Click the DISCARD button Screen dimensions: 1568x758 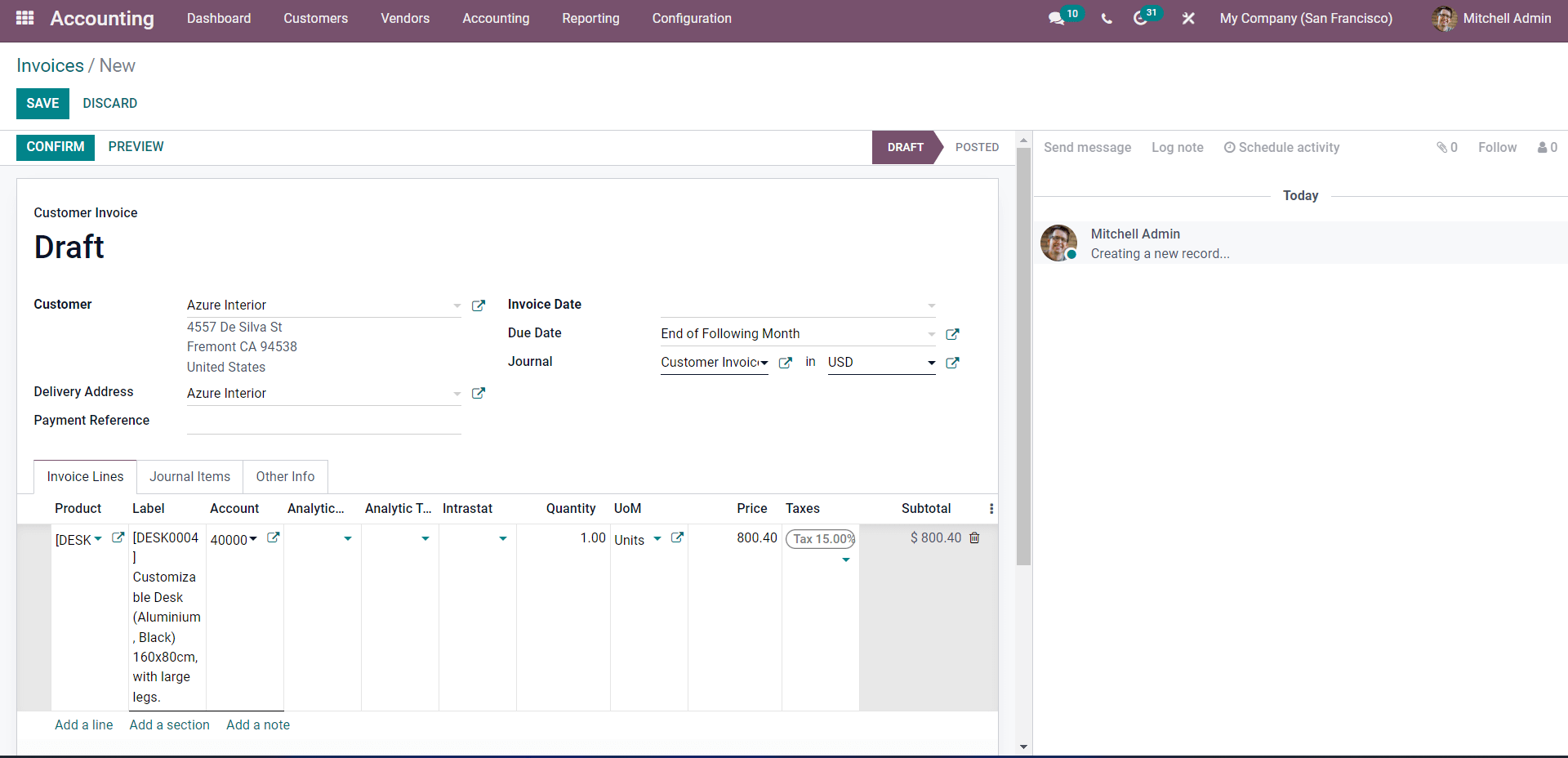pyautogui.click(x=110, y=104)
